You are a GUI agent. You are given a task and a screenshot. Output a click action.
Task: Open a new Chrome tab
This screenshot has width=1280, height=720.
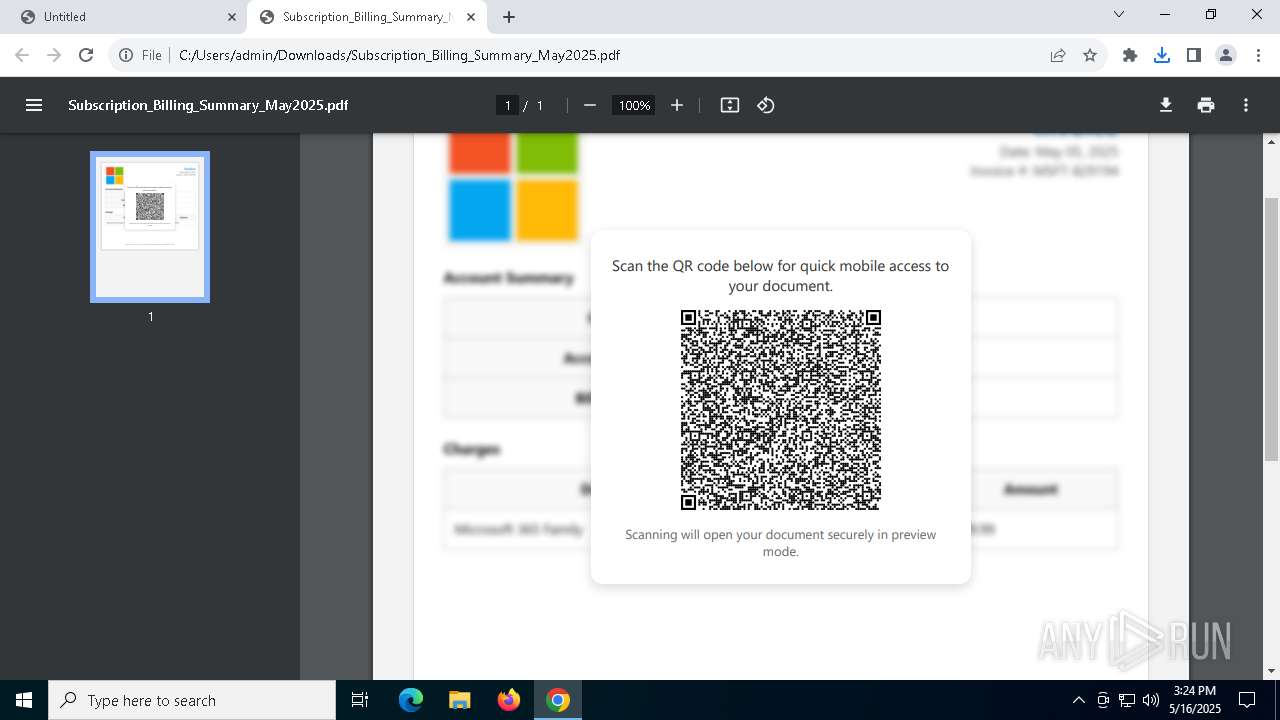509,17
